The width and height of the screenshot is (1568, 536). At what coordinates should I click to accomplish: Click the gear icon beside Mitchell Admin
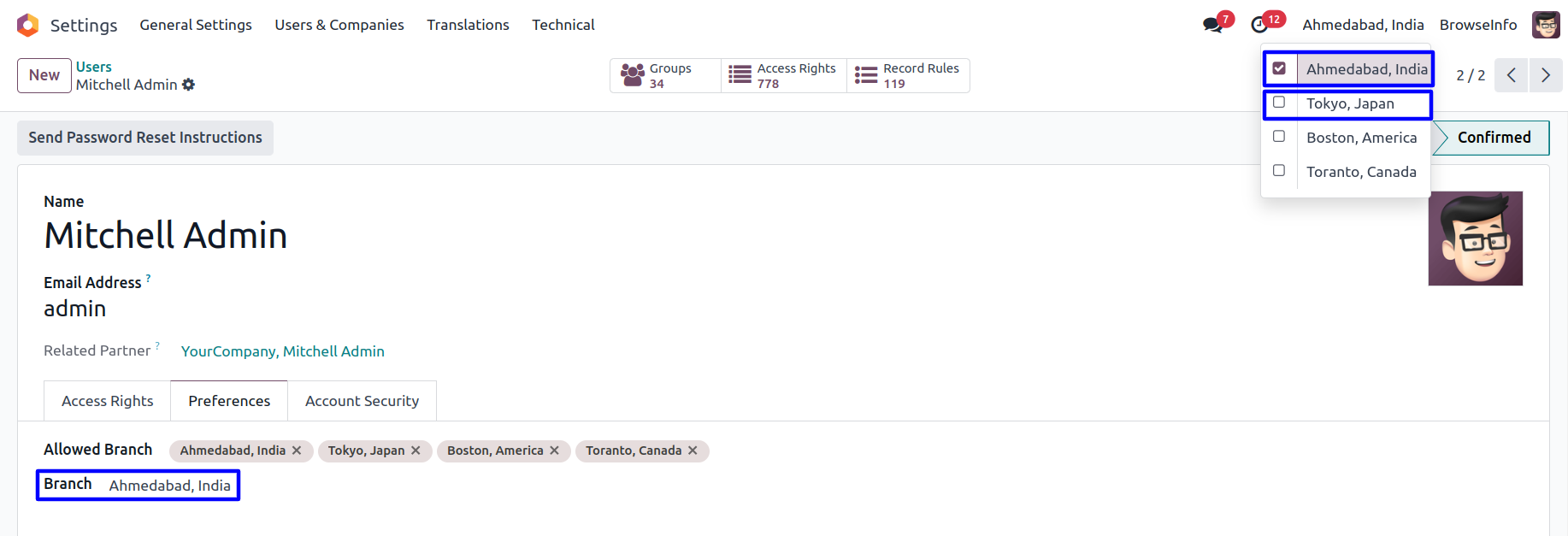(189, 85)
